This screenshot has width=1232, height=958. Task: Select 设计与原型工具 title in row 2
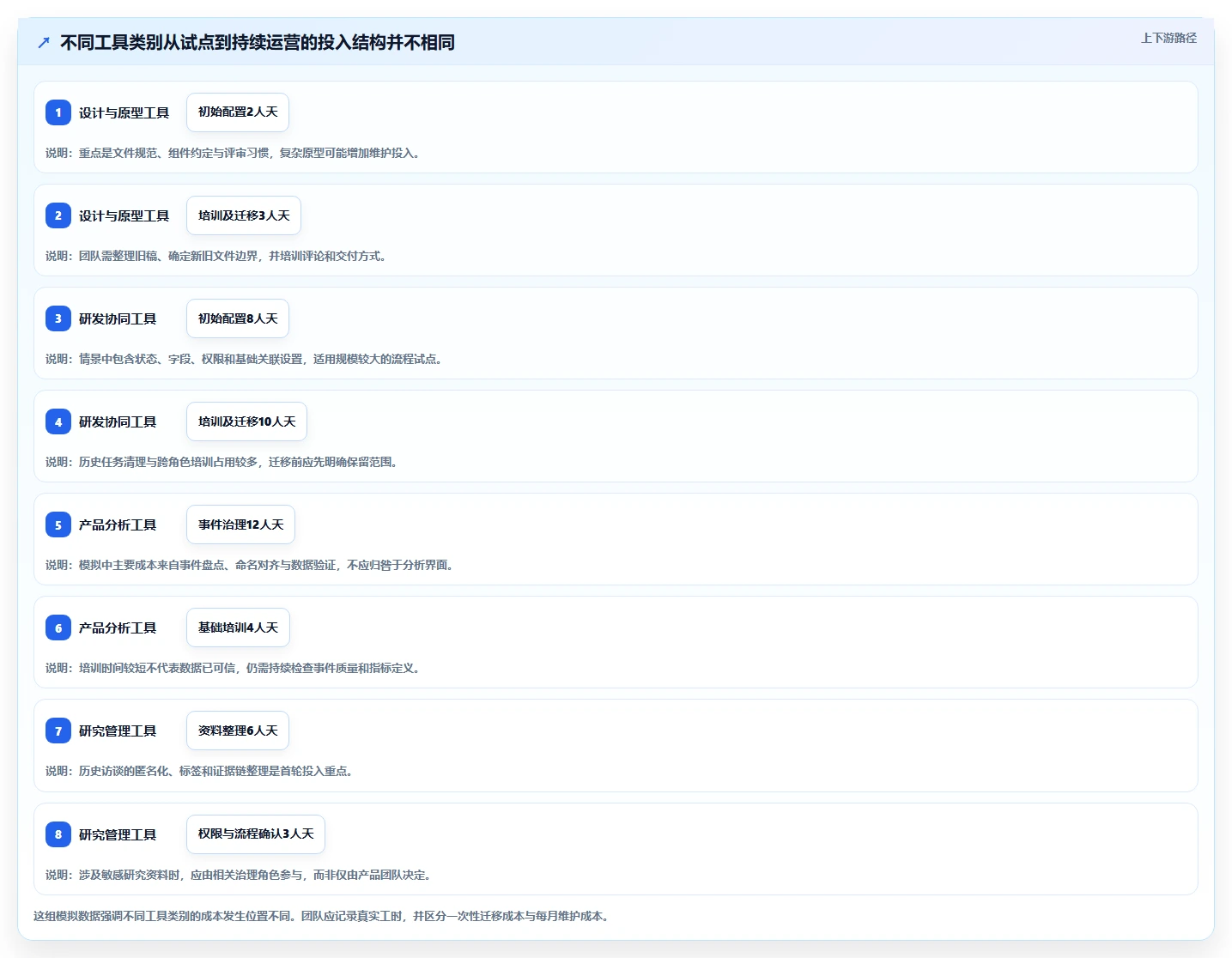point(124,215)
